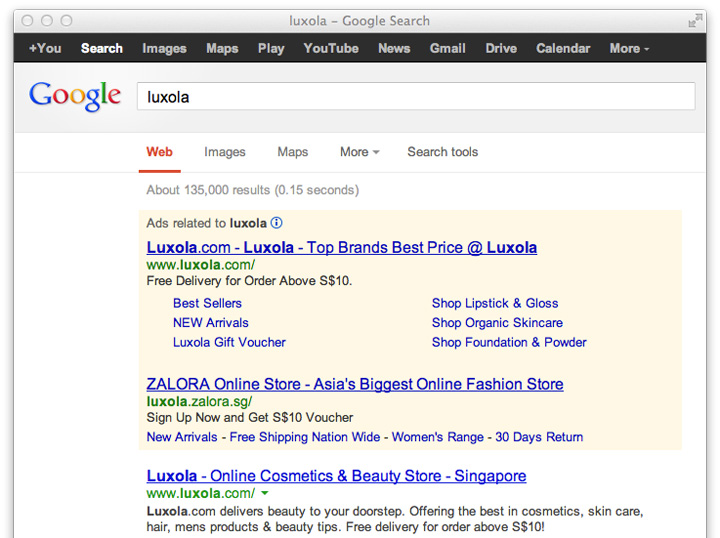This screenshot has width=720, height=538.
Task: Click Sign Up Now and Get S$10 Voucher
Action: click(250, 418)
